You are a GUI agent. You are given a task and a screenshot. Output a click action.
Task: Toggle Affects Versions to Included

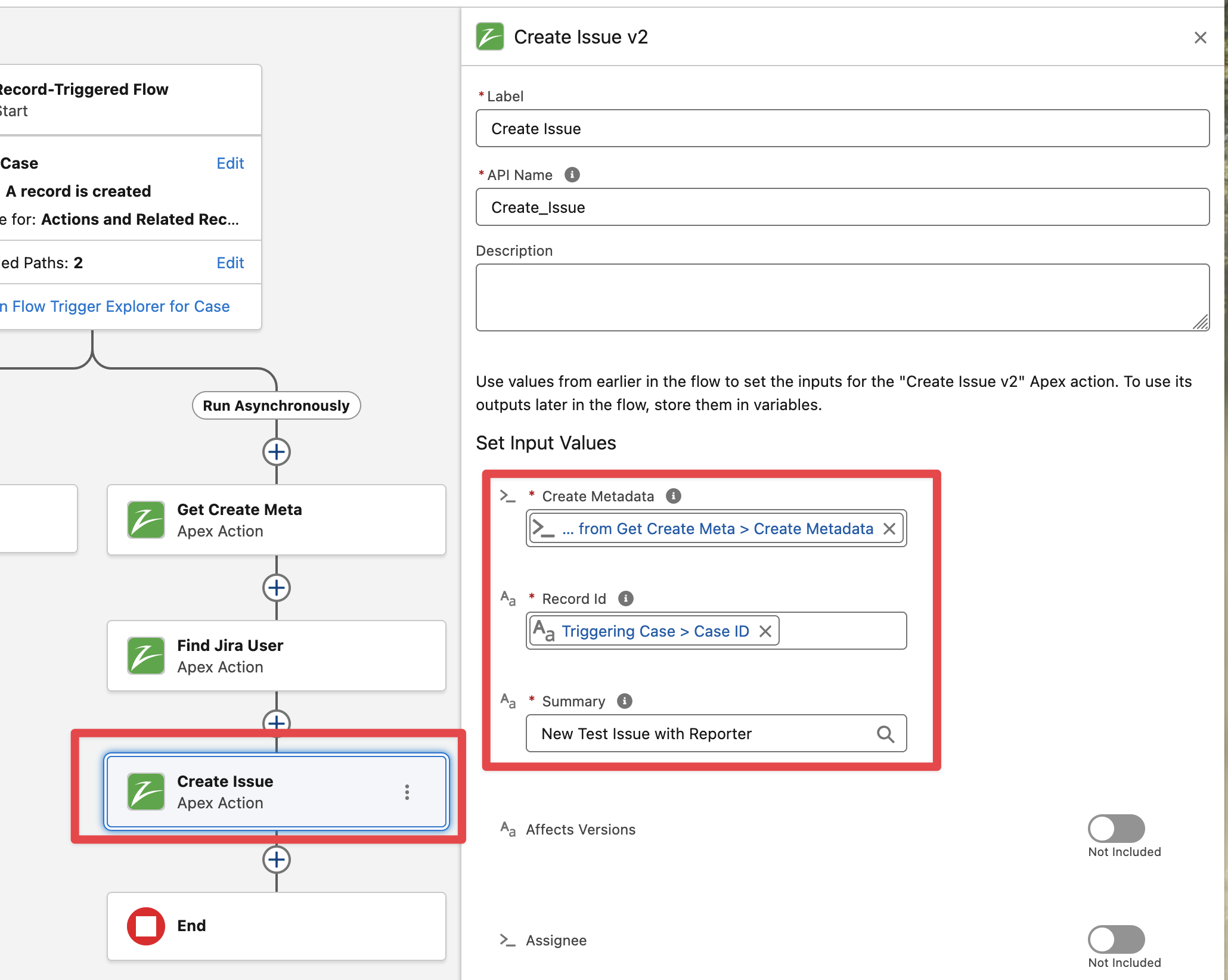tap(1115, 829)
